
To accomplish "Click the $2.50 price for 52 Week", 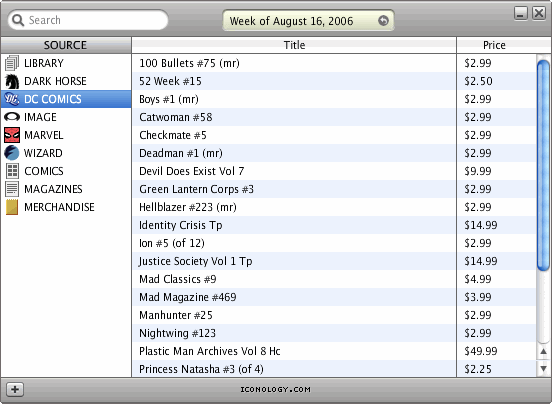I will [478, 81].
